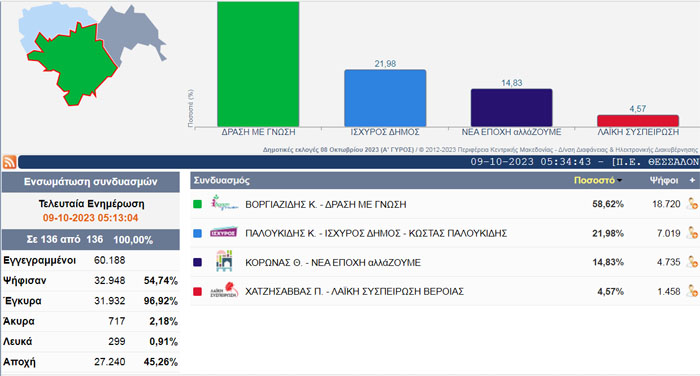Sort by the Συνδυασμός column header
Screen dimensions: 700x376
click(x=222, y=180)
